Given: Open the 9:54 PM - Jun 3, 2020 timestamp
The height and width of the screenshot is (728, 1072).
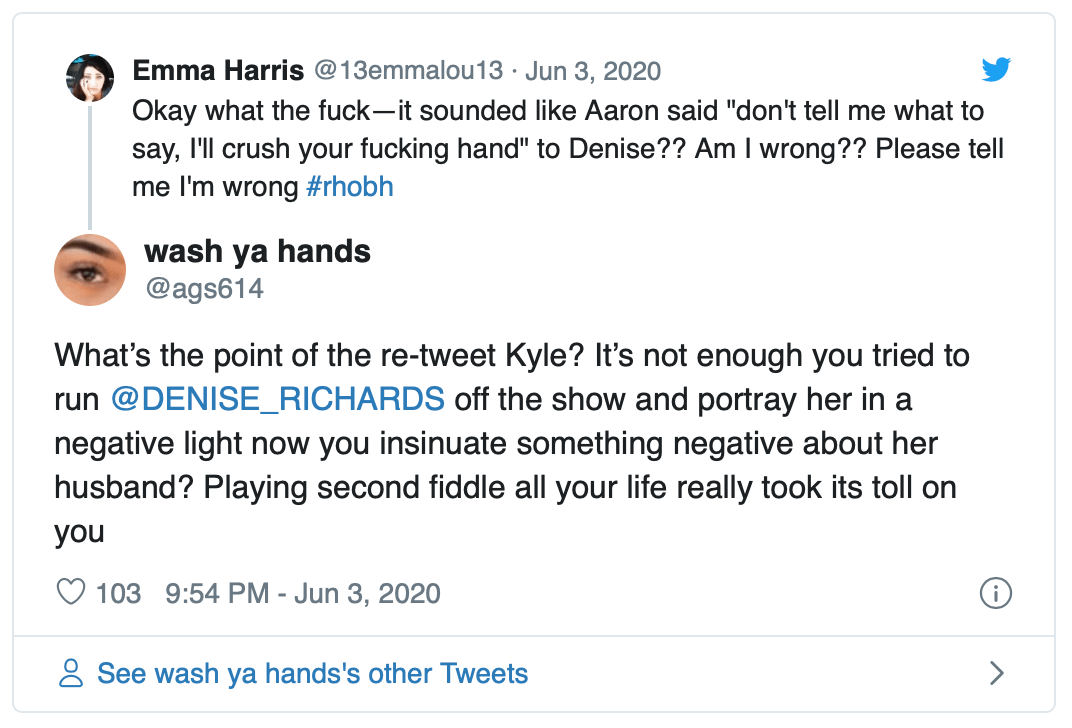Looking at the screenshot, I should pos(303,593).
